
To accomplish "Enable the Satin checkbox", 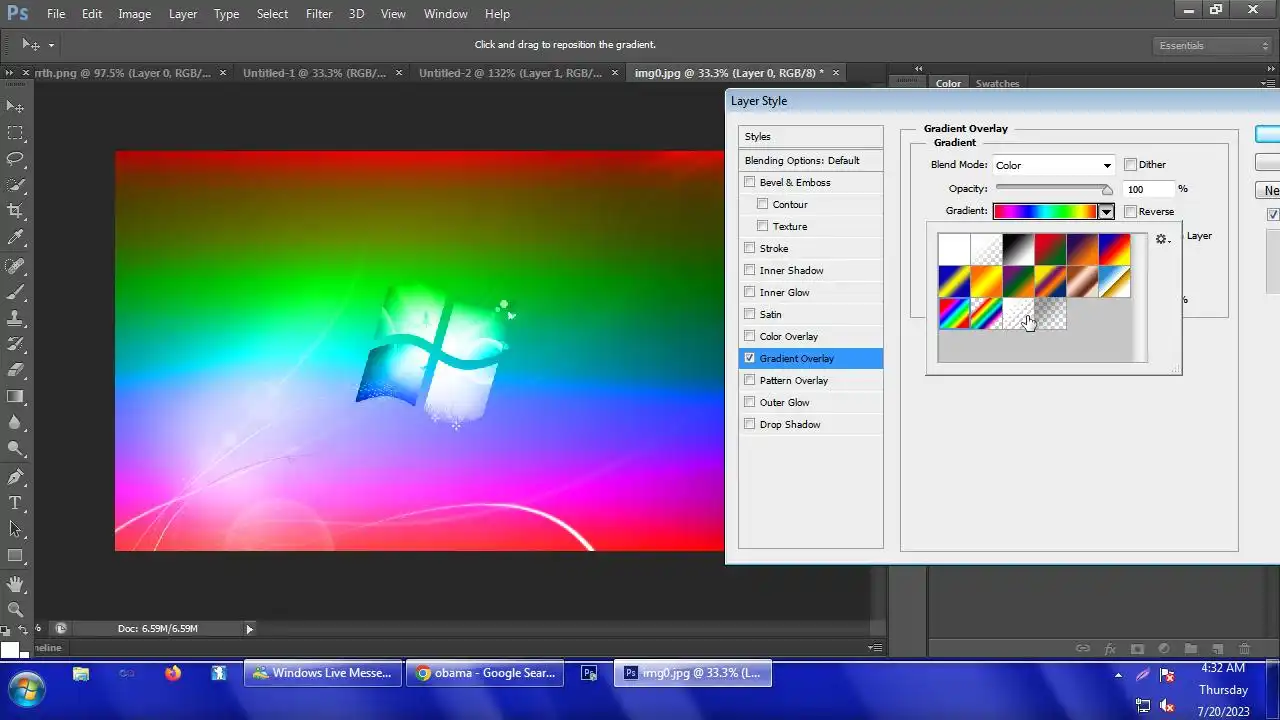I will (x=749, y=314).
